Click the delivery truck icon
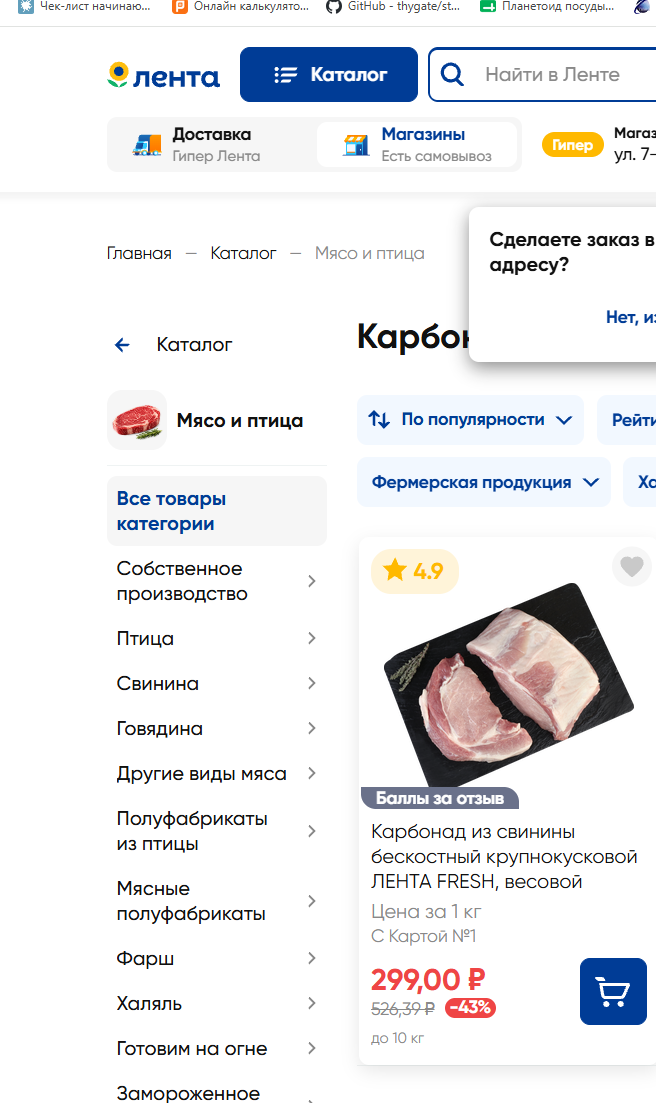Viewport: 656px width, 1103px height. tap(147, 145)
